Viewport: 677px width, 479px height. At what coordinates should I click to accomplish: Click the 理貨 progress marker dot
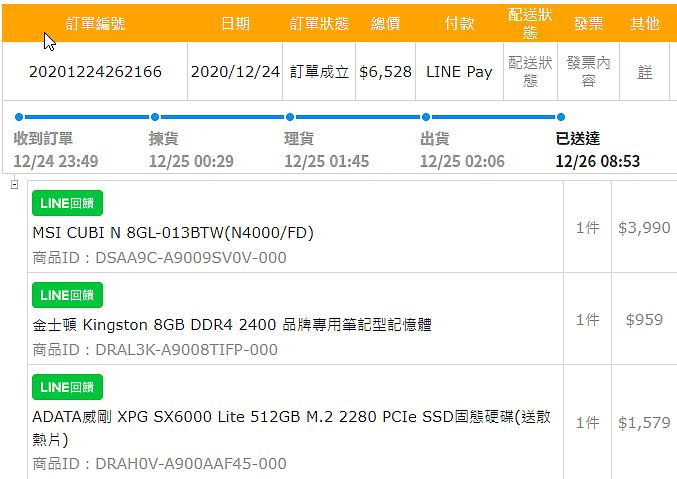point(289,117)
